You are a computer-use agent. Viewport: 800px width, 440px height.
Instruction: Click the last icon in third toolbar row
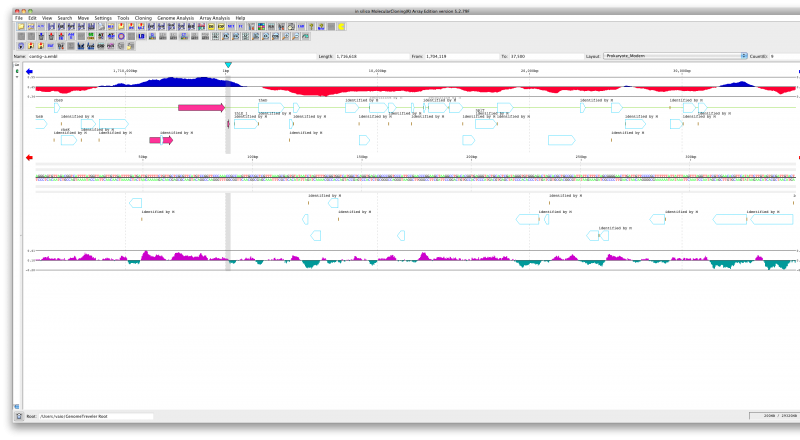(130, 46)
